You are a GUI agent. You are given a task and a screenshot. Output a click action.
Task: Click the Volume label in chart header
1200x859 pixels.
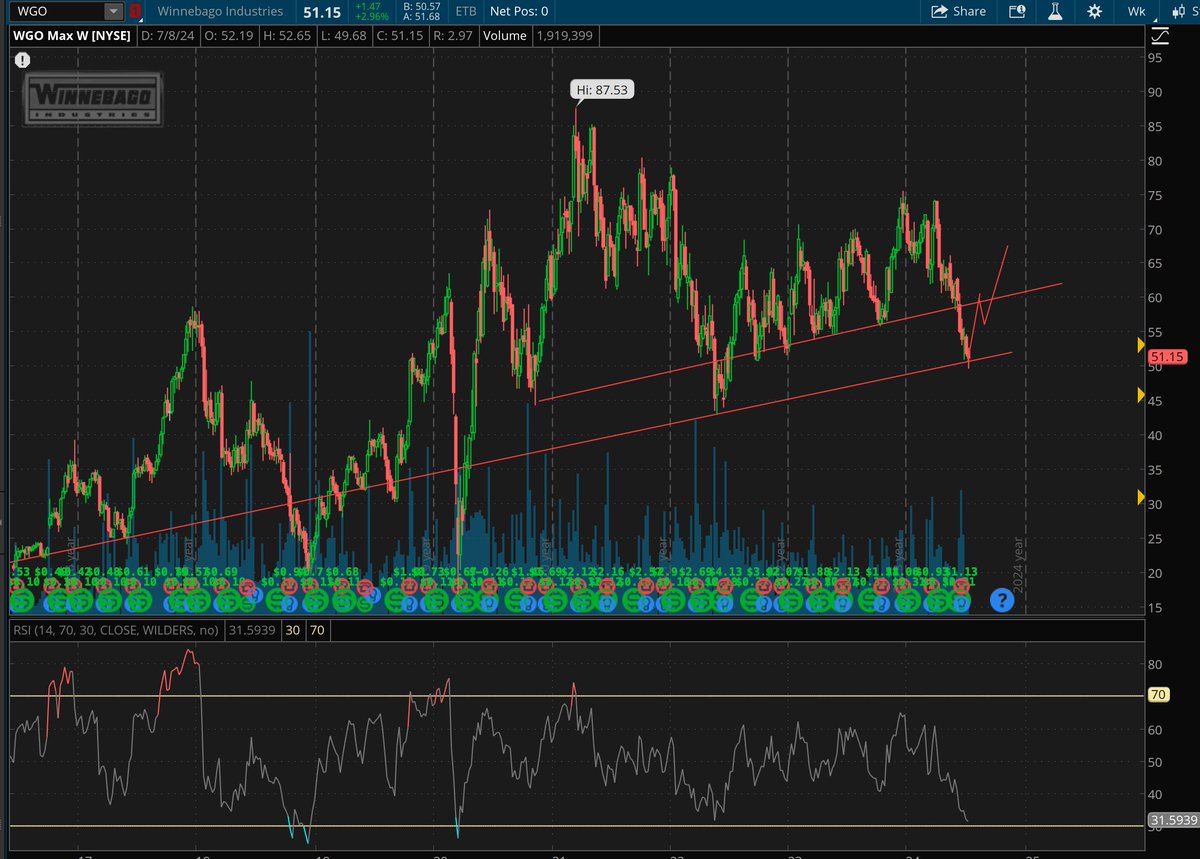[x=507, y=36]
